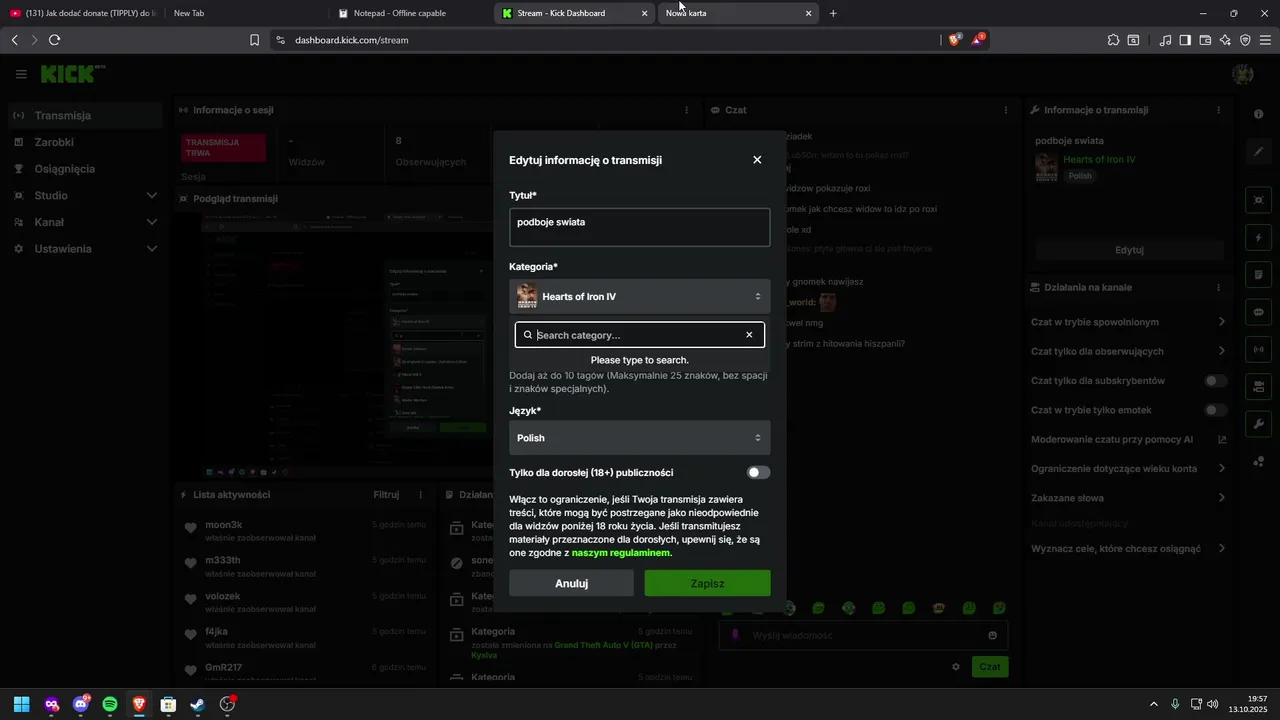Click the pencil edit icon in right toolbar
This screenshot has width=1280, height=720.
pyautogui.click(x=1258, y=152)
